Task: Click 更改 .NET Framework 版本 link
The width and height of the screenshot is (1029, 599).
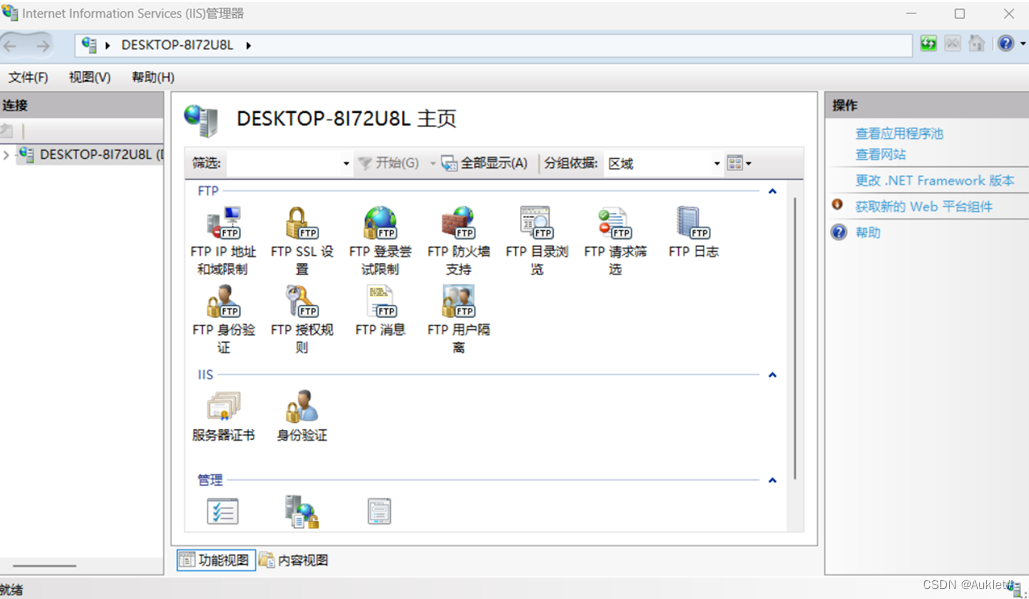Action: [x=934, y=180]
